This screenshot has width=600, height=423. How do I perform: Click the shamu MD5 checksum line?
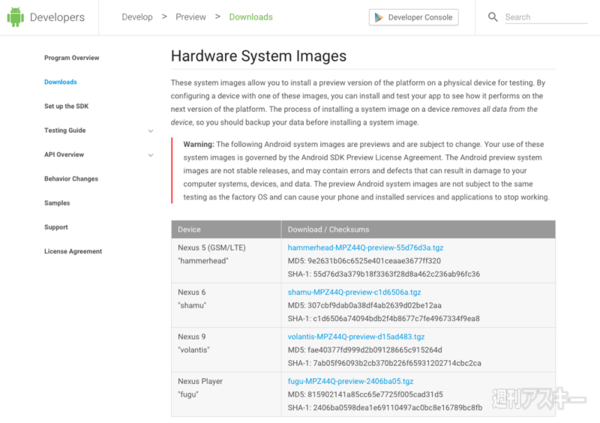point(365,305)
